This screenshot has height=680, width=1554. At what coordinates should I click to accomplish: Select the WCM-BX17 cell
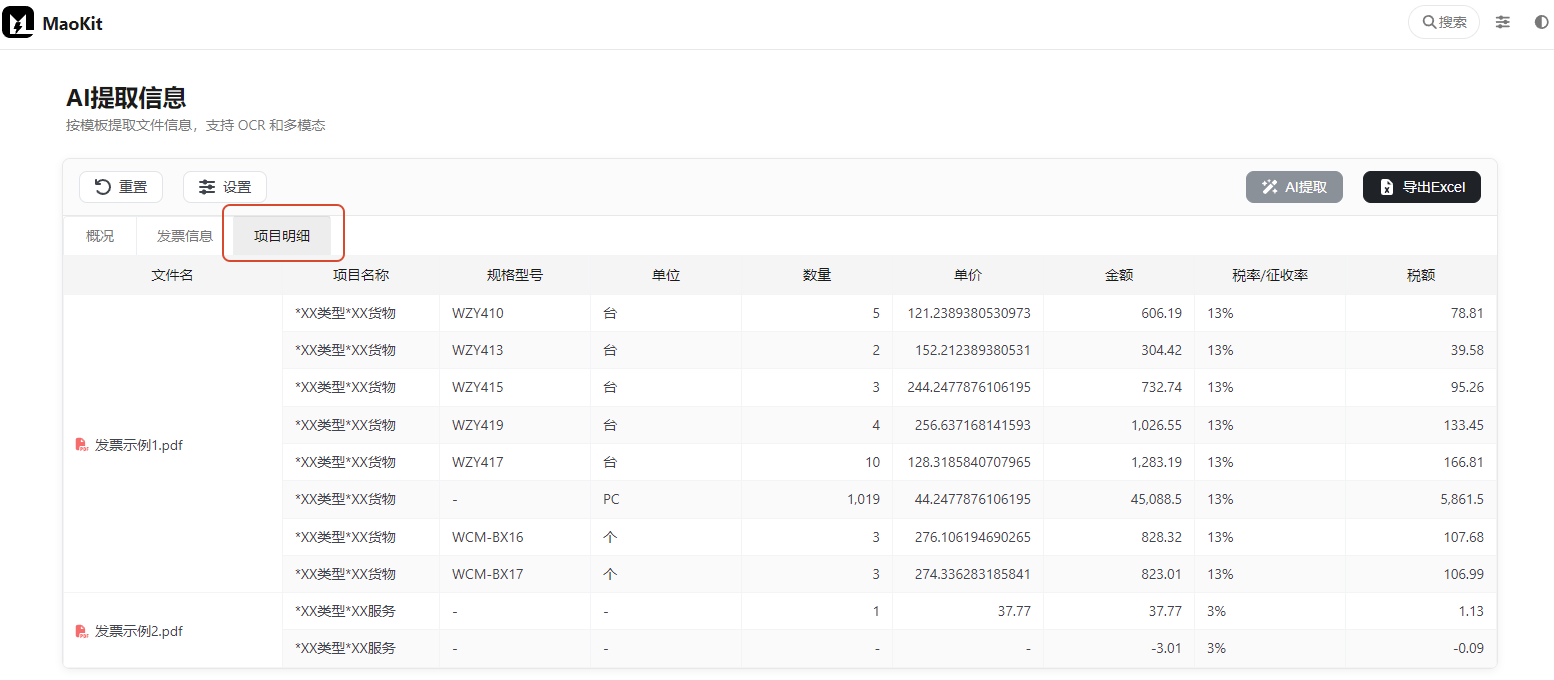click(515, 574)
